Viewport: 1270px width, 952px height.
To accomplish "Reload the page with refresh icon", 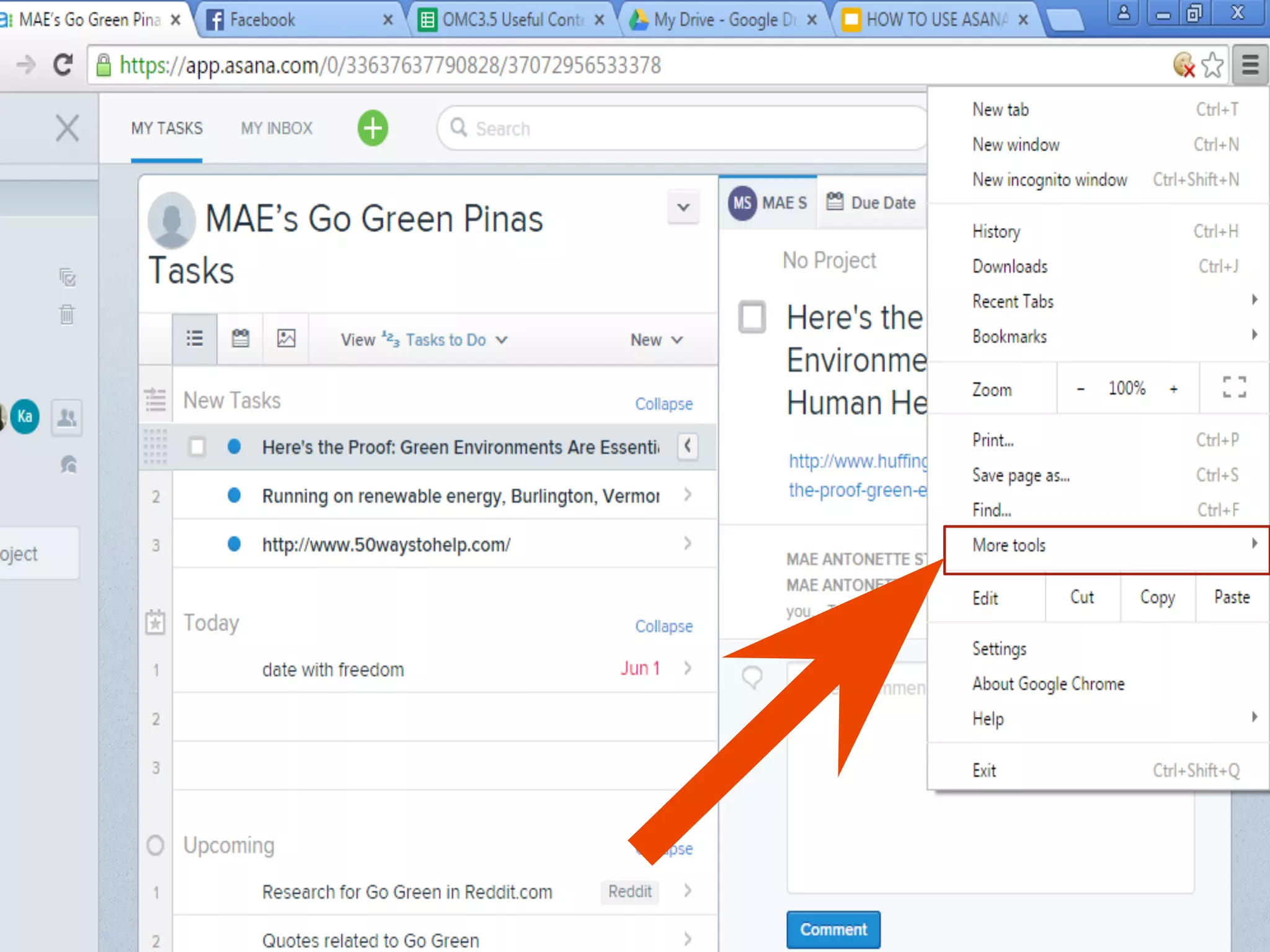I will point(63,64).
